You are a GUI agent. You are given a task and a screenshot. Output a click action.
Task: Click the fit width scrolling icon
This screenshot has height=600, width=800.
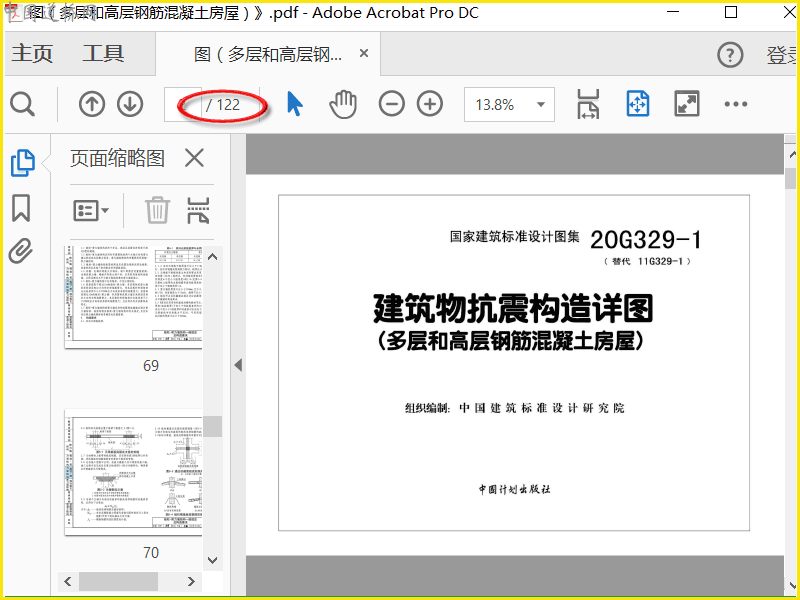point(588,104)
